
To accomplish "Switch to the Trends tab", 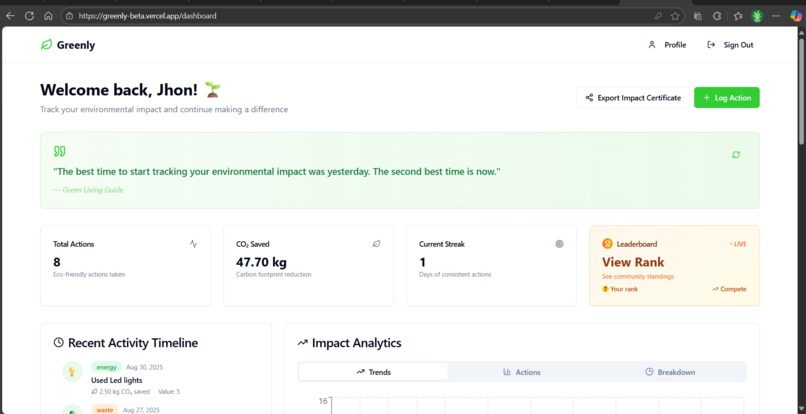I will coord(373,372).
